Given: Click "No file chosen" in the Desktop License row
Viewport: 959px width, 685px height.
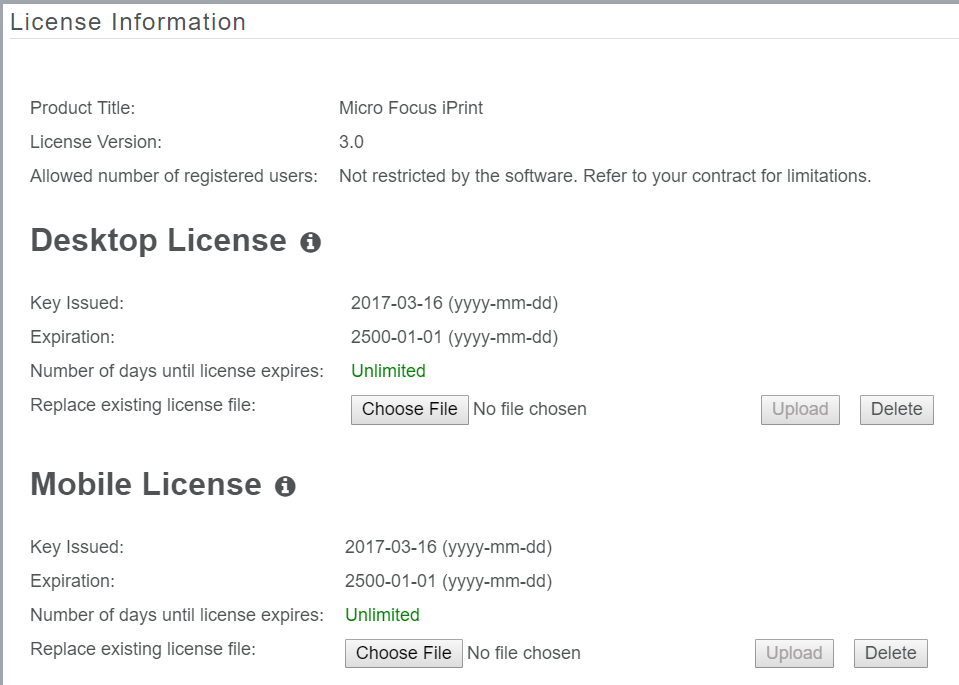Looking at the screenshot, I should 529,409.
